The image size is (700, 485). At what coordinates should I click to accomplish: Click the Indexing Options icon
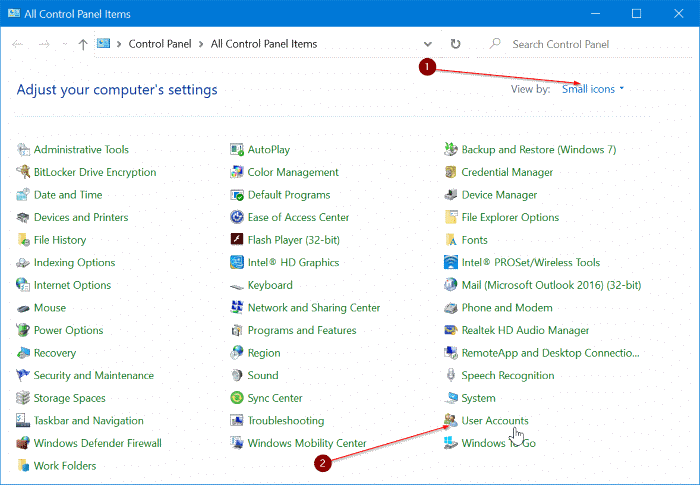(23, 263)
